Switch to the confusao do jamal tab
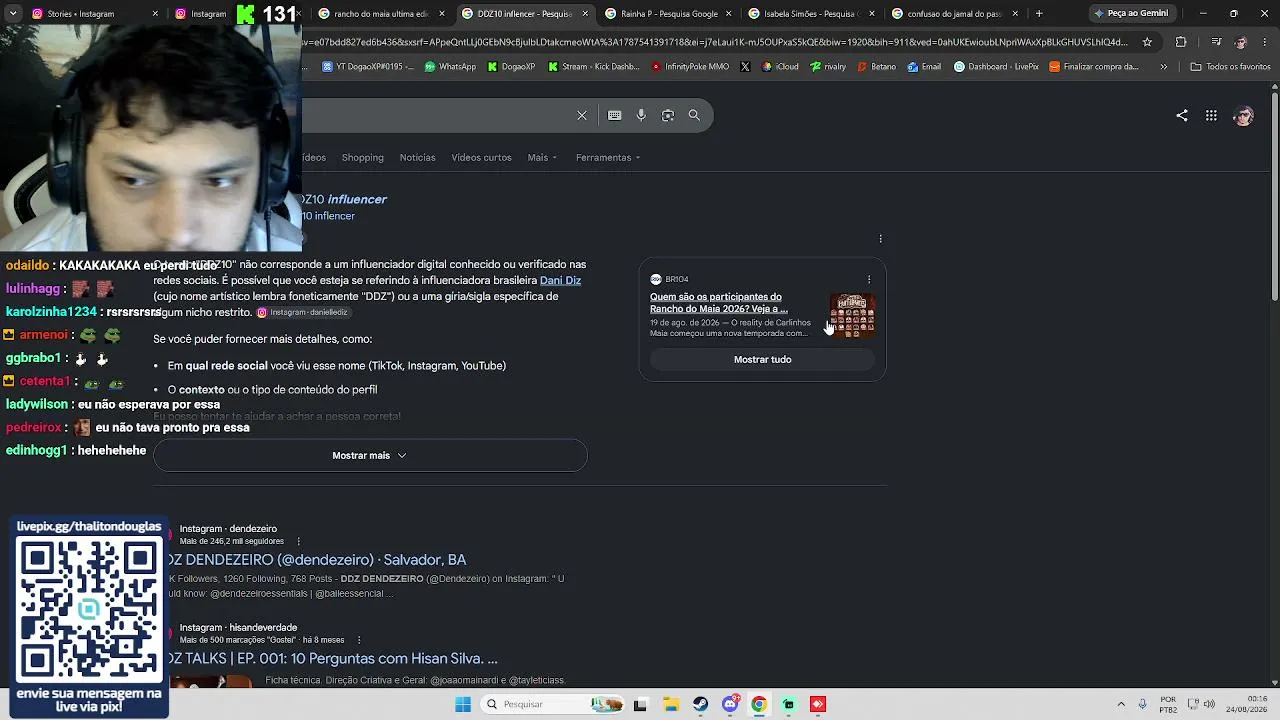This screenshot has height=720, width=1280. [x=954, y=14]
